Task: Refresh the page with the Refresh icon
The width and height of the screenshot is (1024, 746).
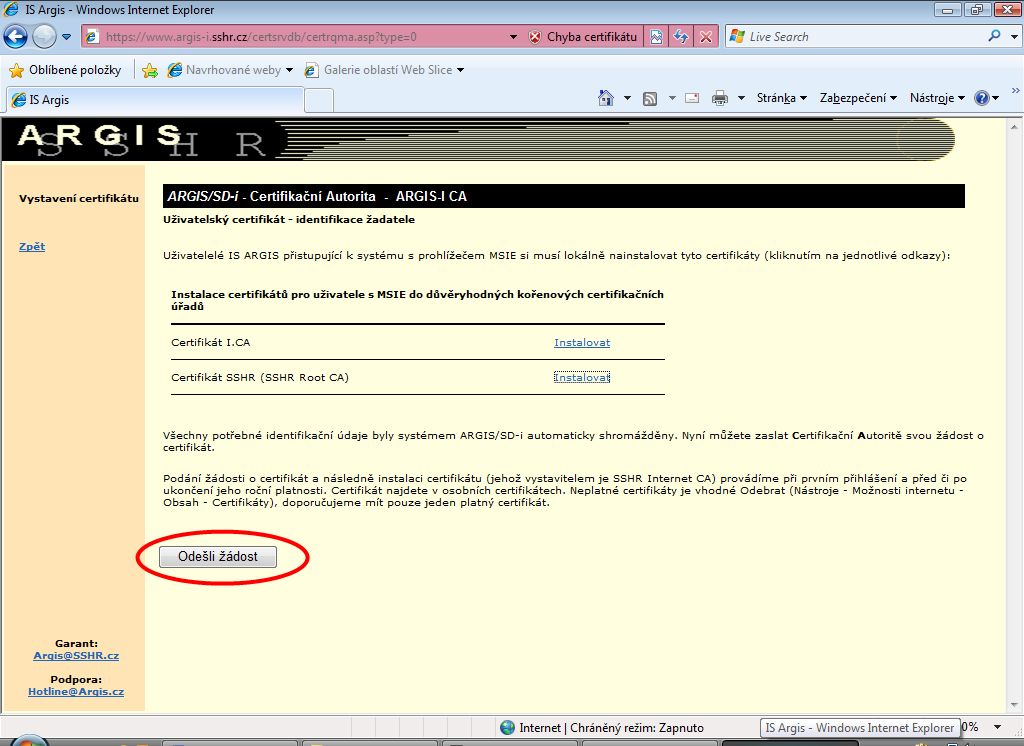Action: (x=681, y=37)
